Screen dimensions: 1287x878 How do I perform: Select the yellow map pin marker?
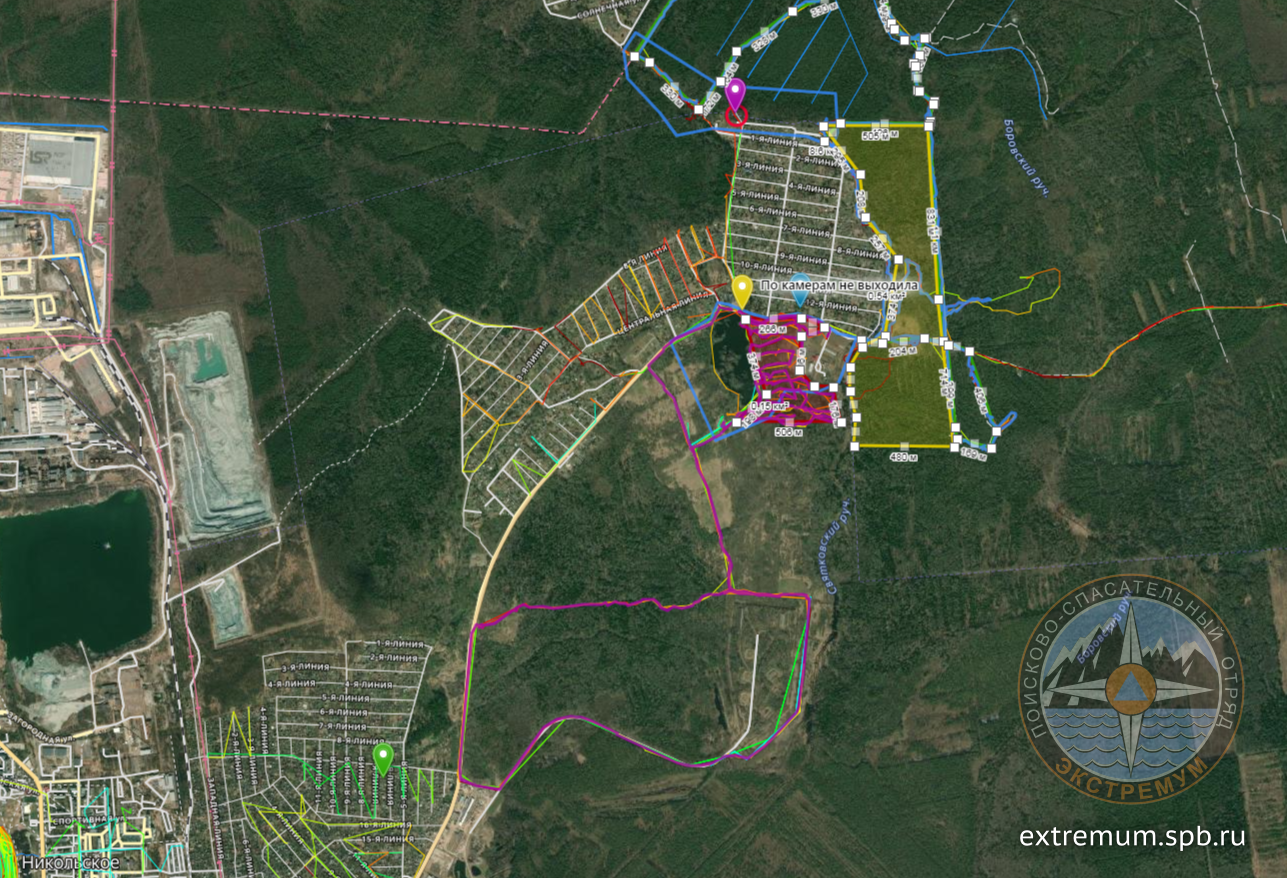pyautogui.click(x=741, y=290)
